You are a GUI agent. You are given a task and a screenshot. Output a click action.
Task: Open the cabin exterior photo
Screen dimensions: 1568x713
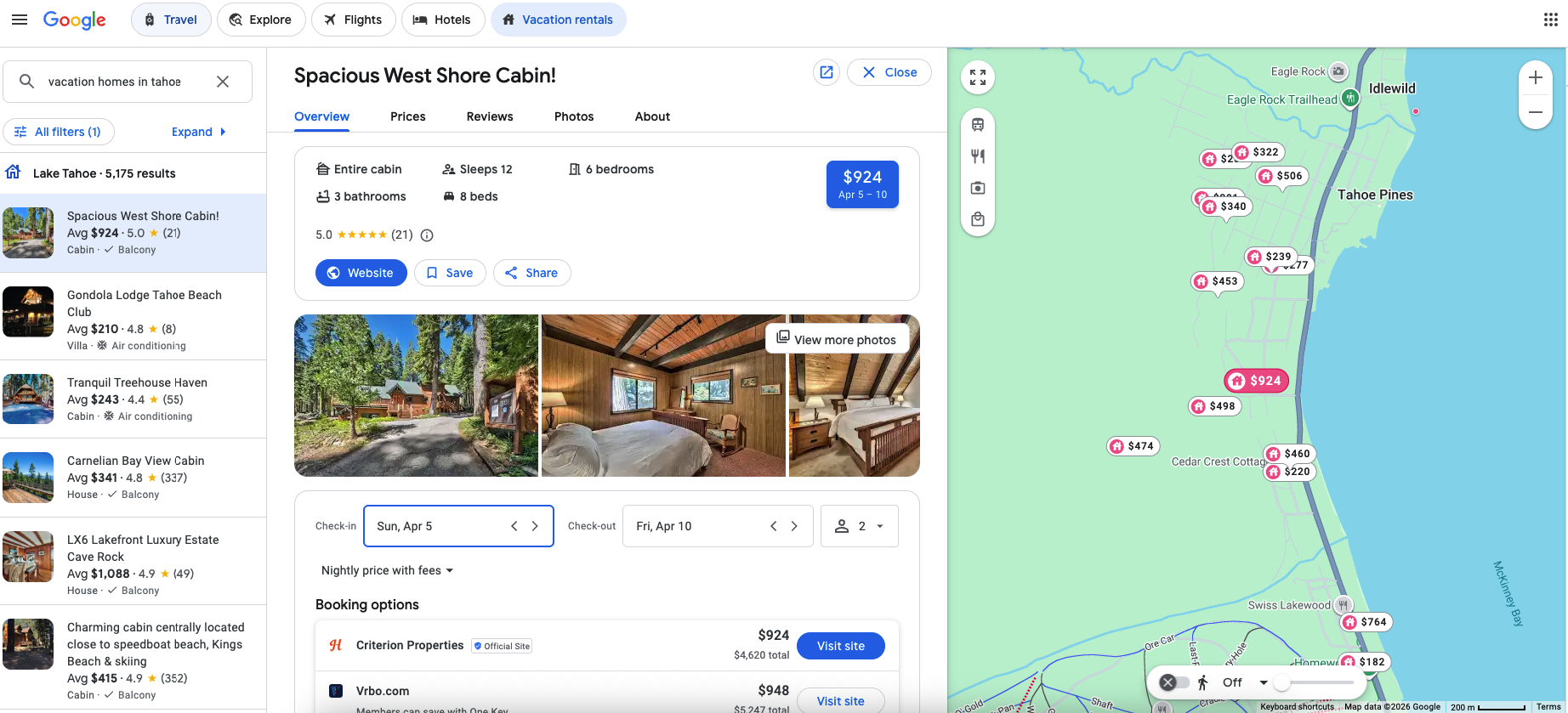coord(416,395)
